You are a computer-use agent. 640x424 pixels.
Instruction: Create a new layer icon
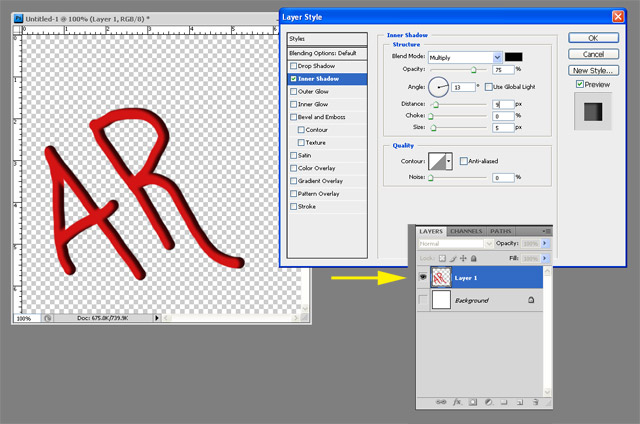point(520,402)
